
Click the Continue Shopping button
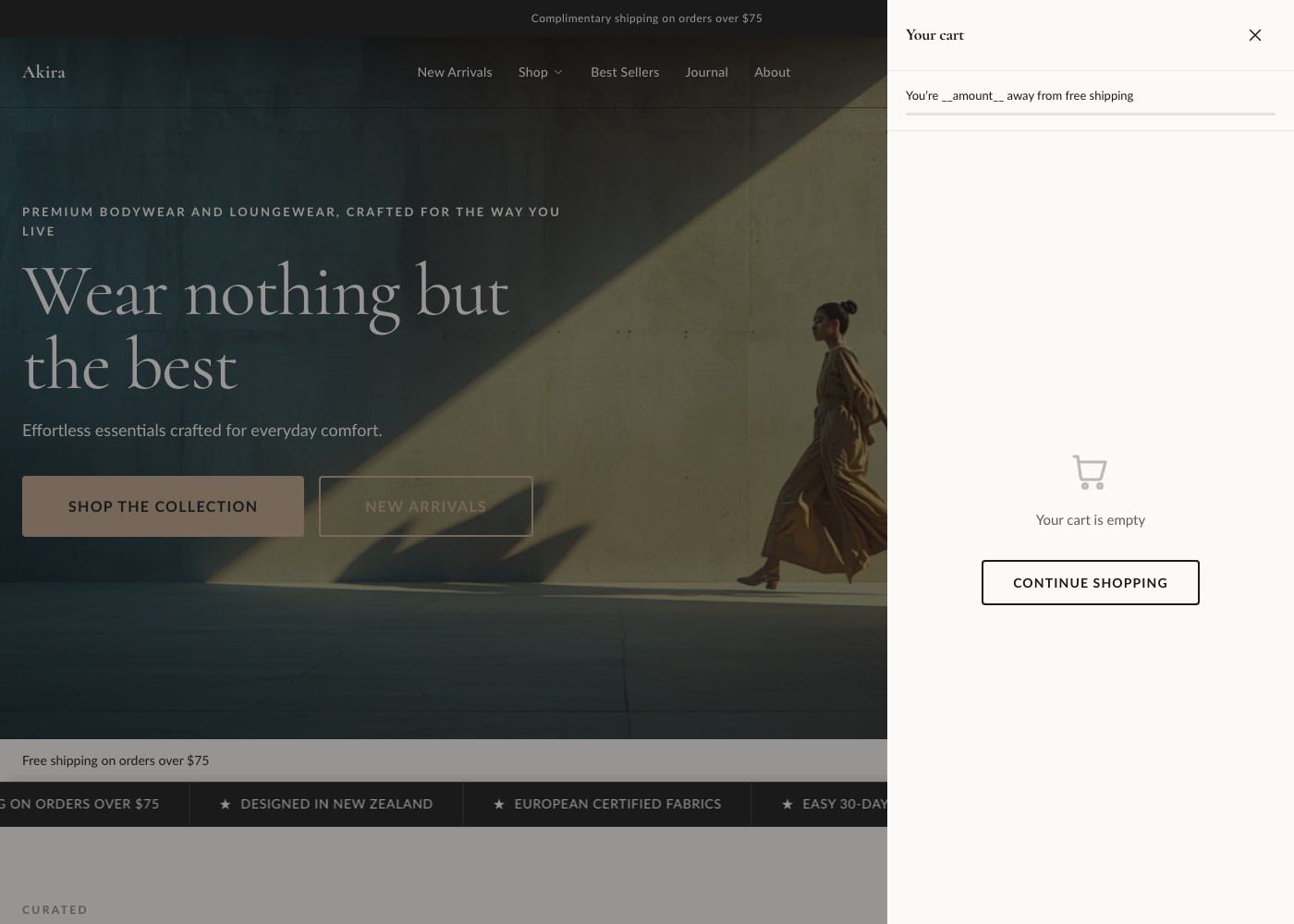[x=1090, y=582]
